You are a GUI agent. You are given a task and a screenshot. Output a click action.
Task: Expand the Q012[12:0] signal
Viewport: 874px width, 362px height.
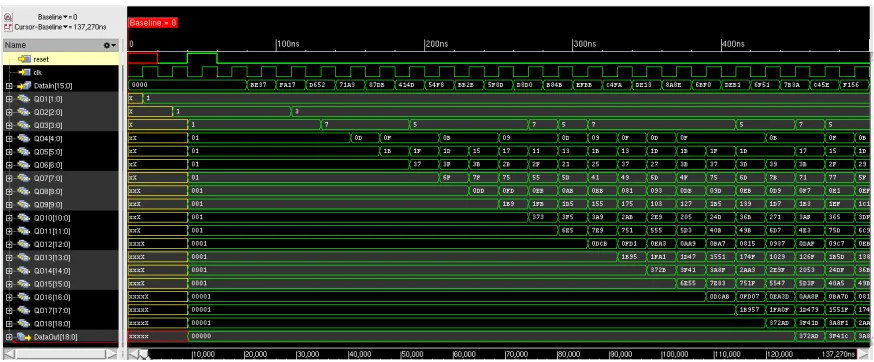8,244
